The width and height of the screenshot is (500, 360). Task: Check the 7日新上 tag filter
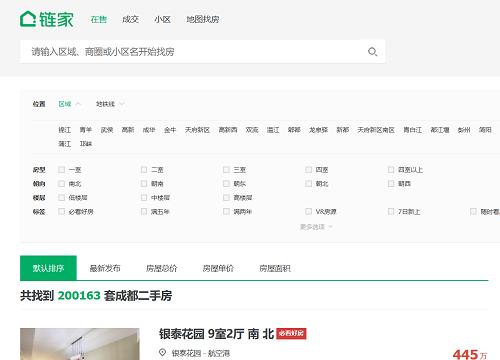click(391, 211)
